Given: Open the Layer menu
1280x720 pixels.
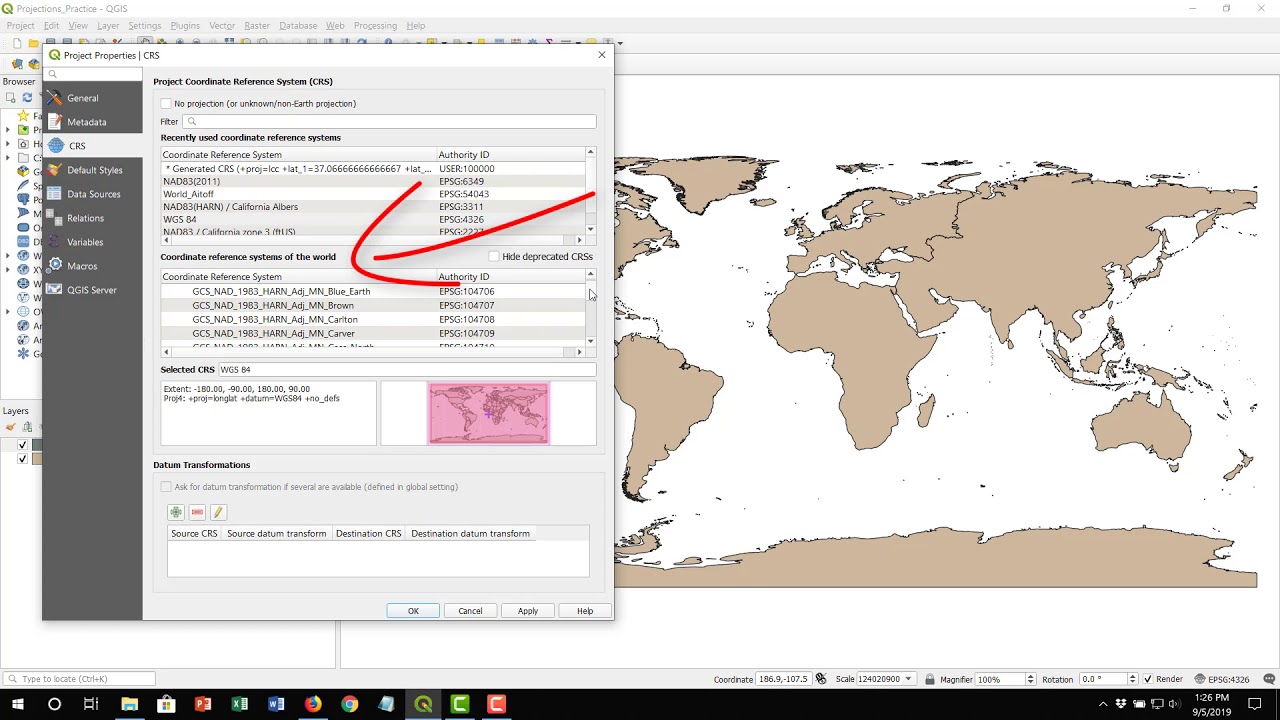Looking at the screenshot, I should [x=107, y=25].
